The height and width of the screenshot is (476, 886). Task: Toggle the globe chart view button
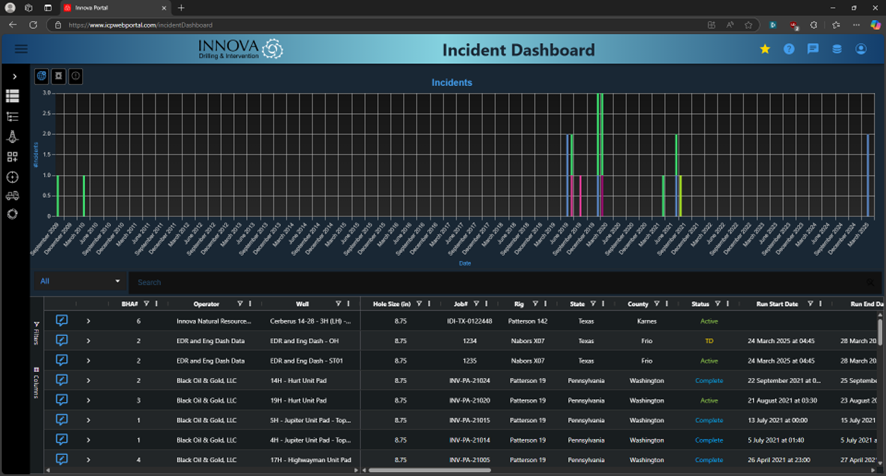click(x=42, y=76)
